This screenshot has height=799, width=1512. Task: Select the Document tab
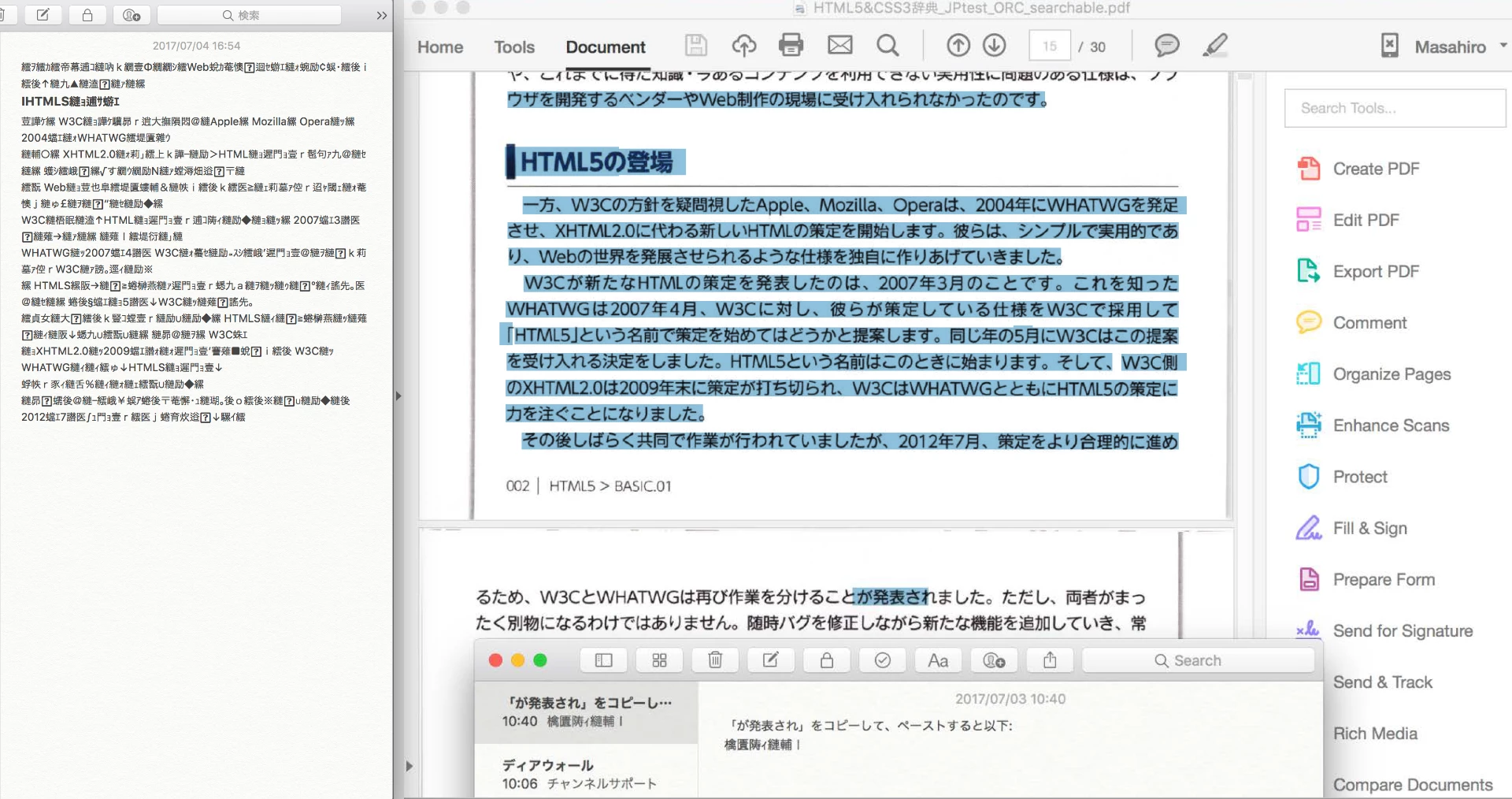pyautogui.click(x=606, y=47)
